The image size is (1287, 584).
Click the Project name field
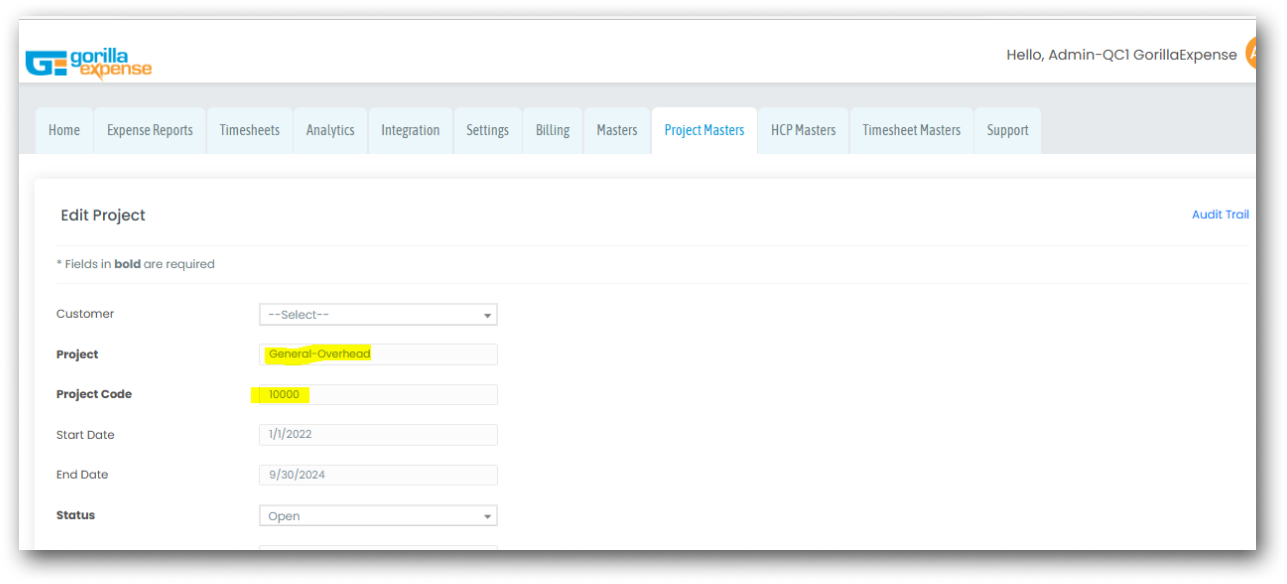point(378,354)
